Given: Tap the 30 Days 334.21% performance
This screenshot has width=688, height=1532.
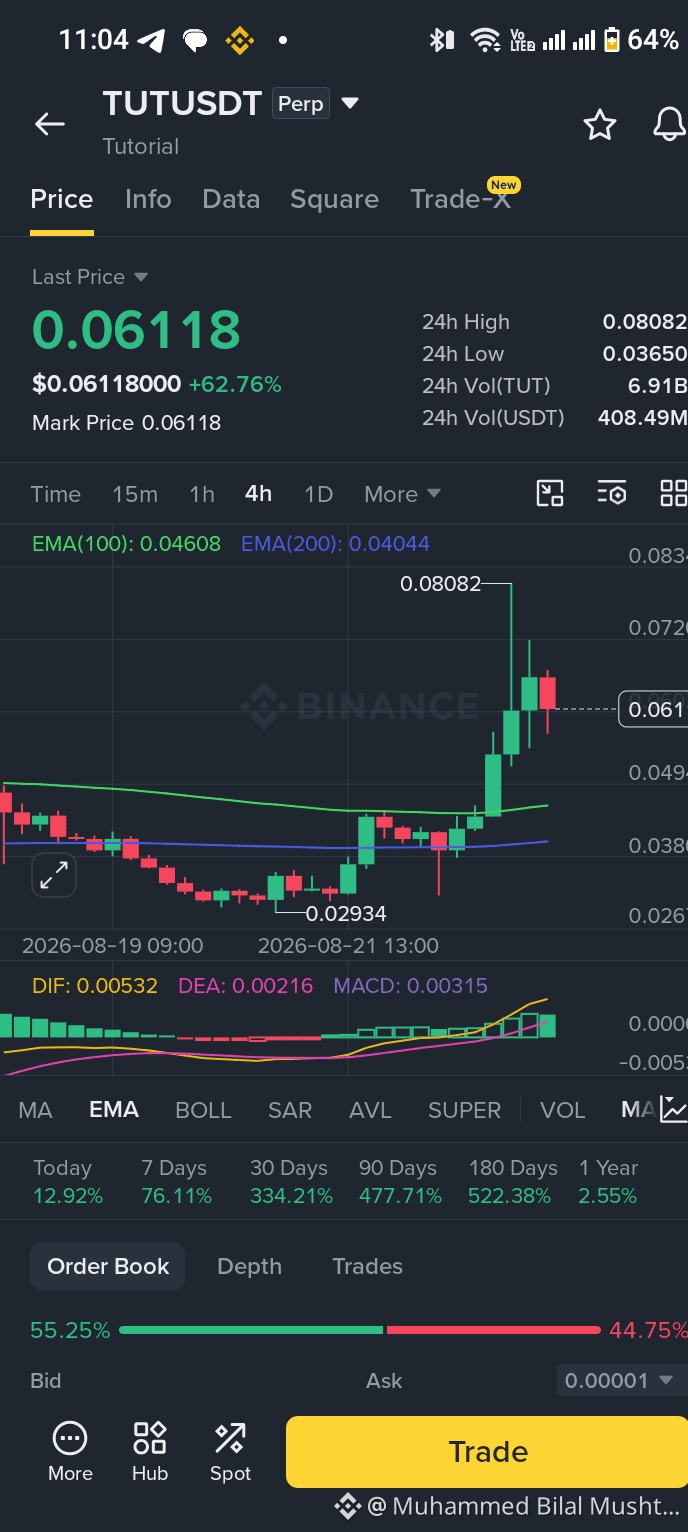Looking at the screenshot, I should (291, 1182).
